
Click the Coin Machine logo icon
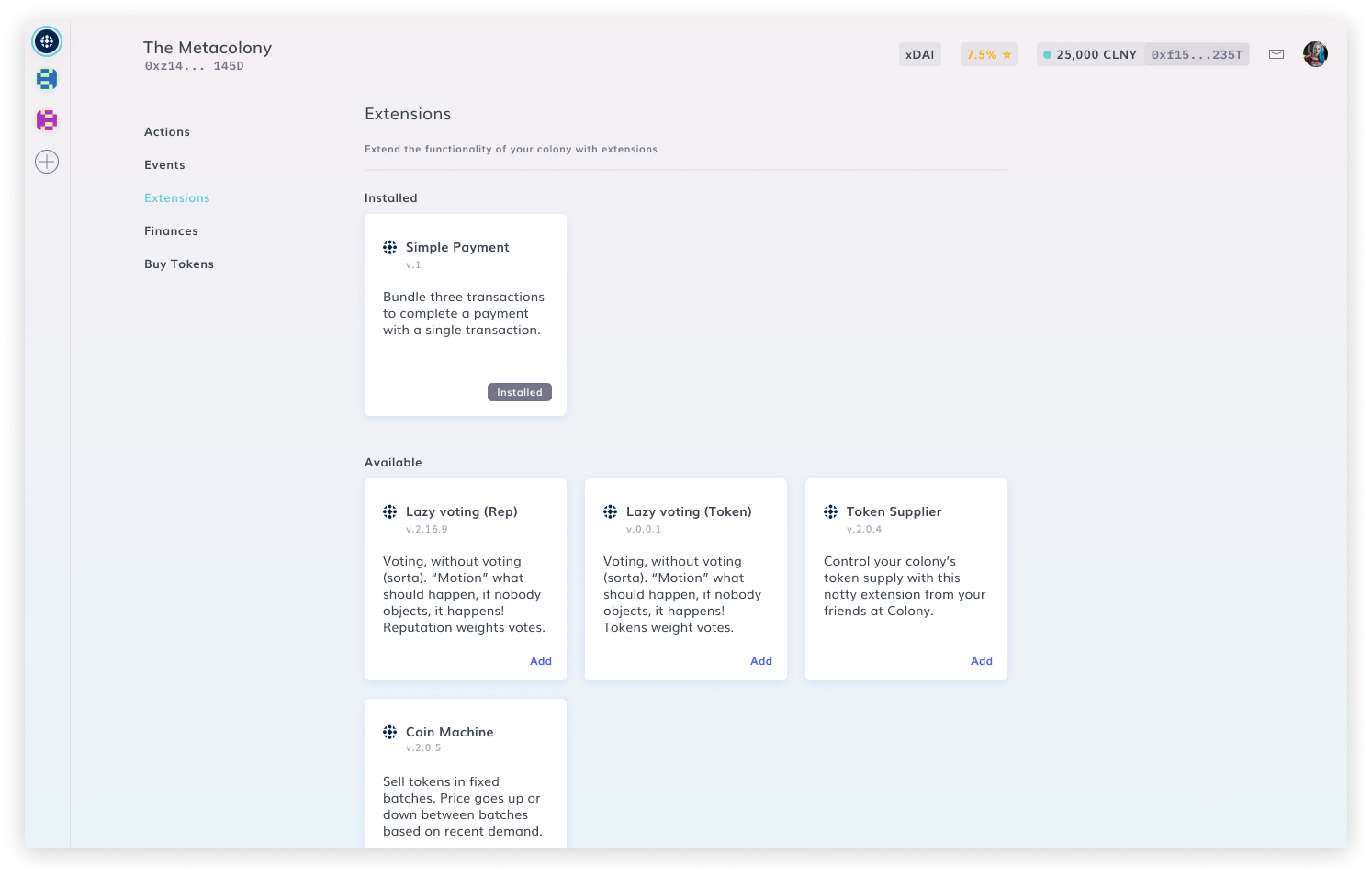(x=390, y=732)
